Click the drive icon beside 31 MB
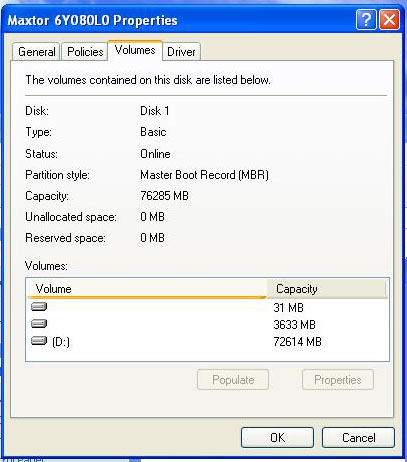 pos(39,306)
